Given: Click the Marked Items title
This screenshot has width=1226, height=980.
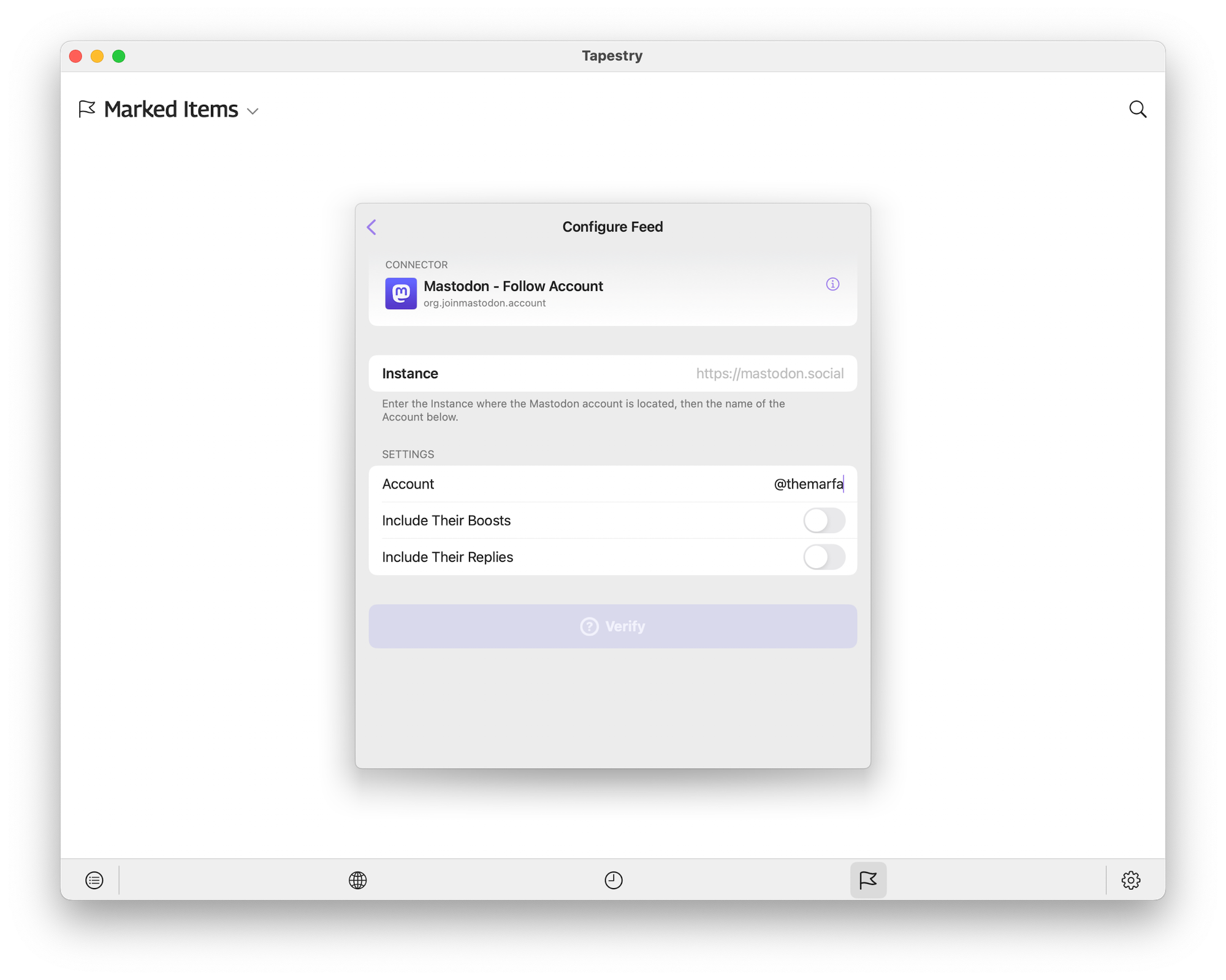Looking at the screenshot, I should pyautogui.click(x=171, y=110).
